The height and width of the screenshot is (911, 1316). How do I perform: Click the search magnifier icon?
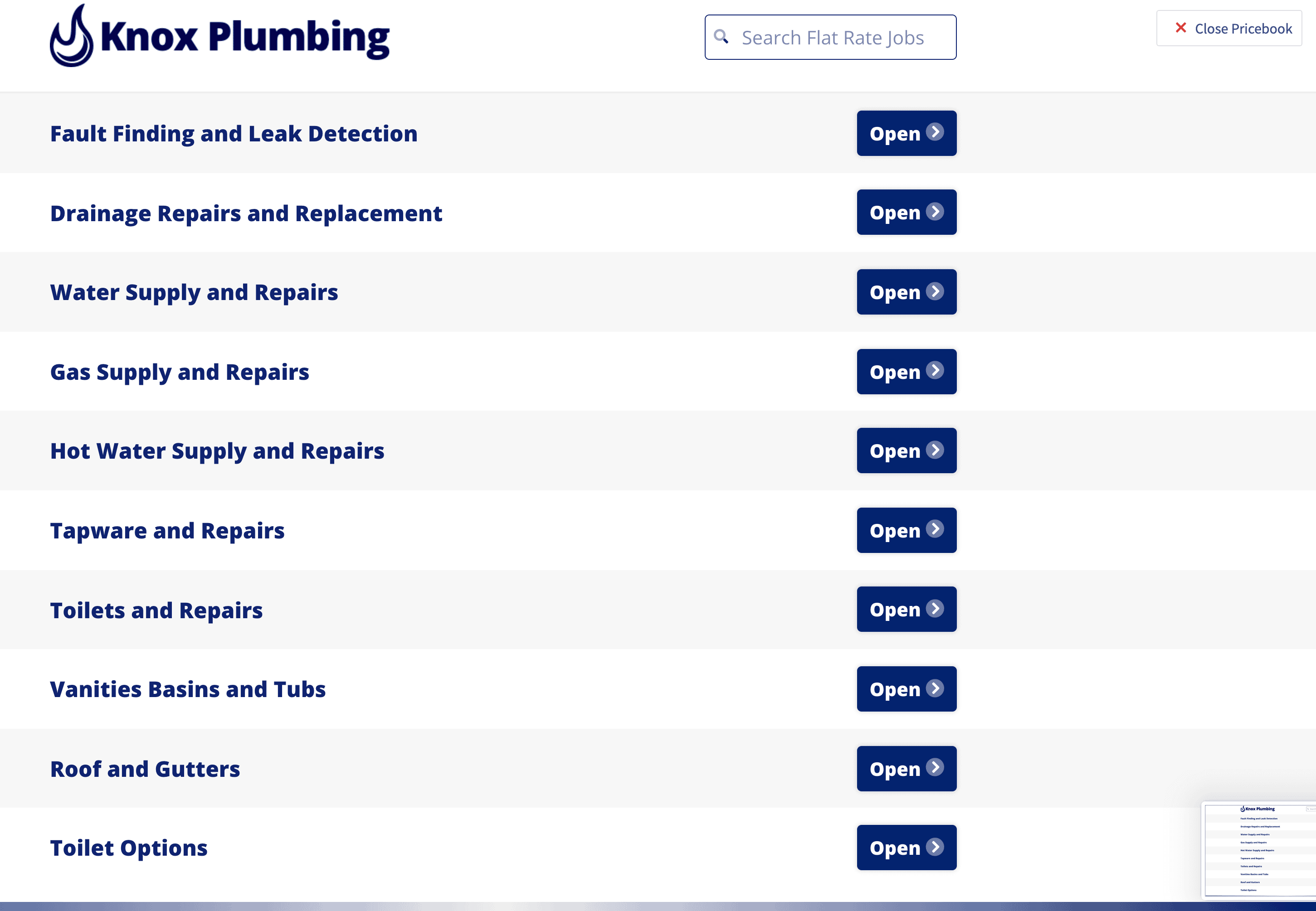click(x=721, y=37)
